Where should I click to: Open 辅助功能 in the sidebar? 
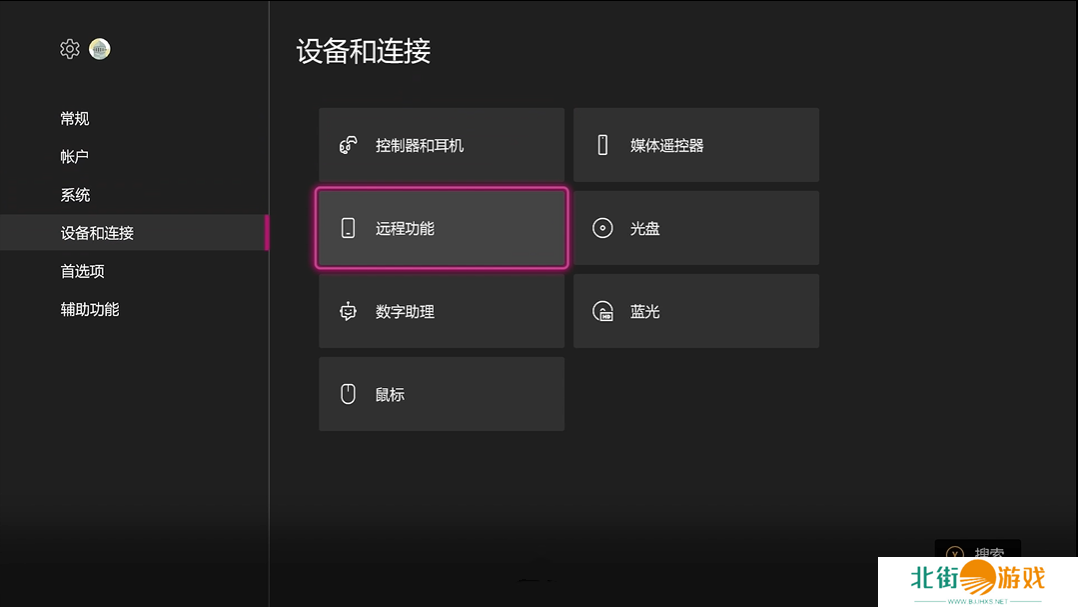(90, 309)
